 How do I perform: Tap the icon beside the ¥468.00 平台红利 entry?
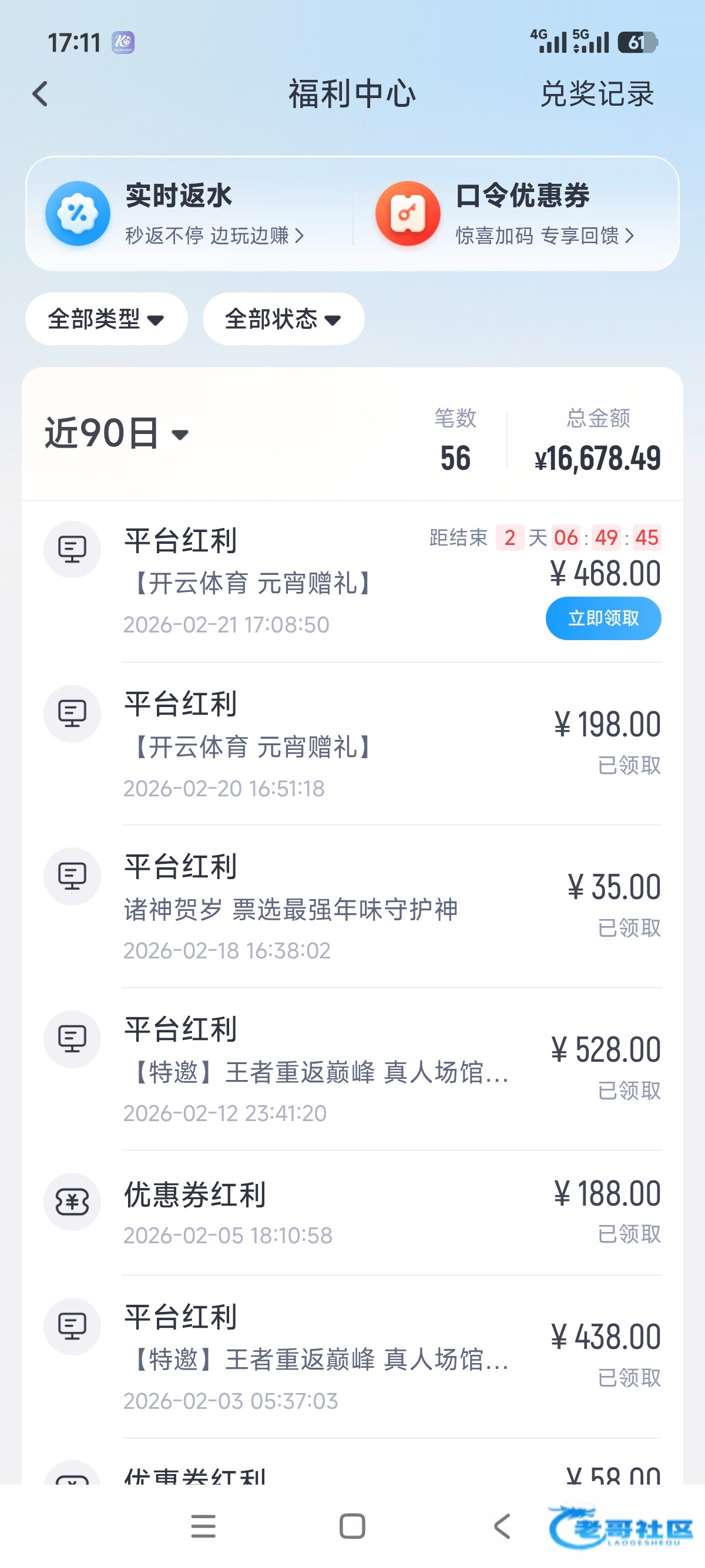coord(72,550)
